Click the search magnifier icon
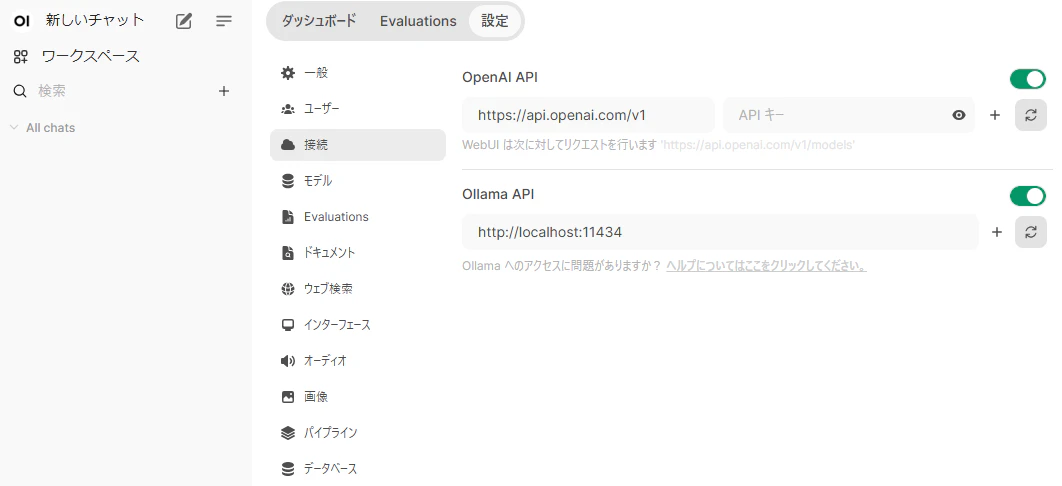The image size is (1062, 486). point(20,91)
